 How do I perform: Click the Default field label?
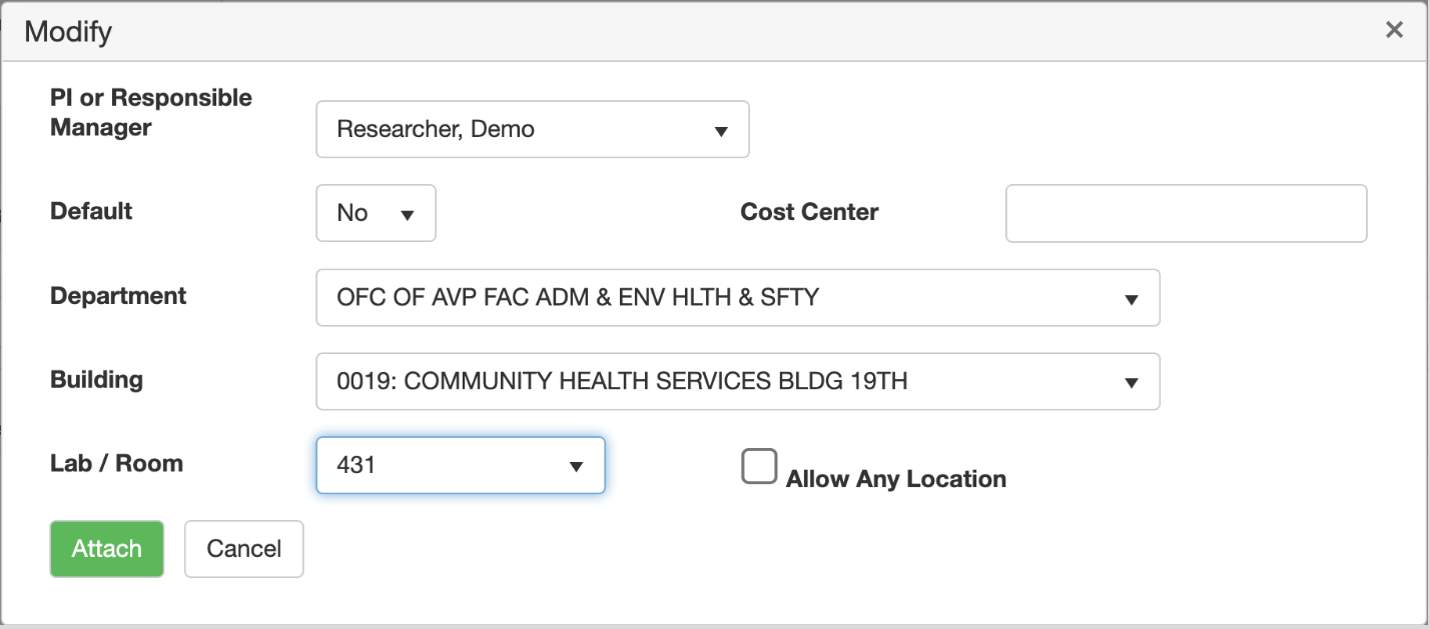click(91, 211)
